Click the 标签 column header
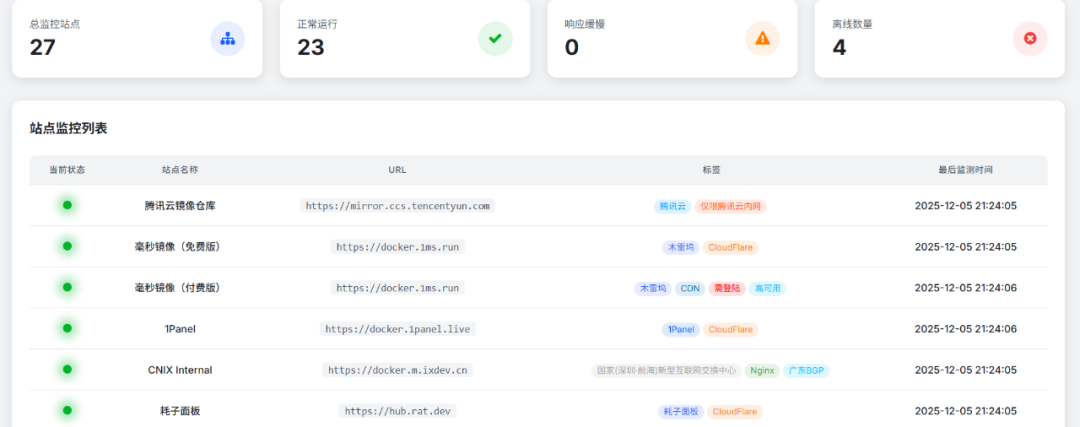Image resolution: width=1080 pixels, height=427 pixels. [x=711, y=169]
